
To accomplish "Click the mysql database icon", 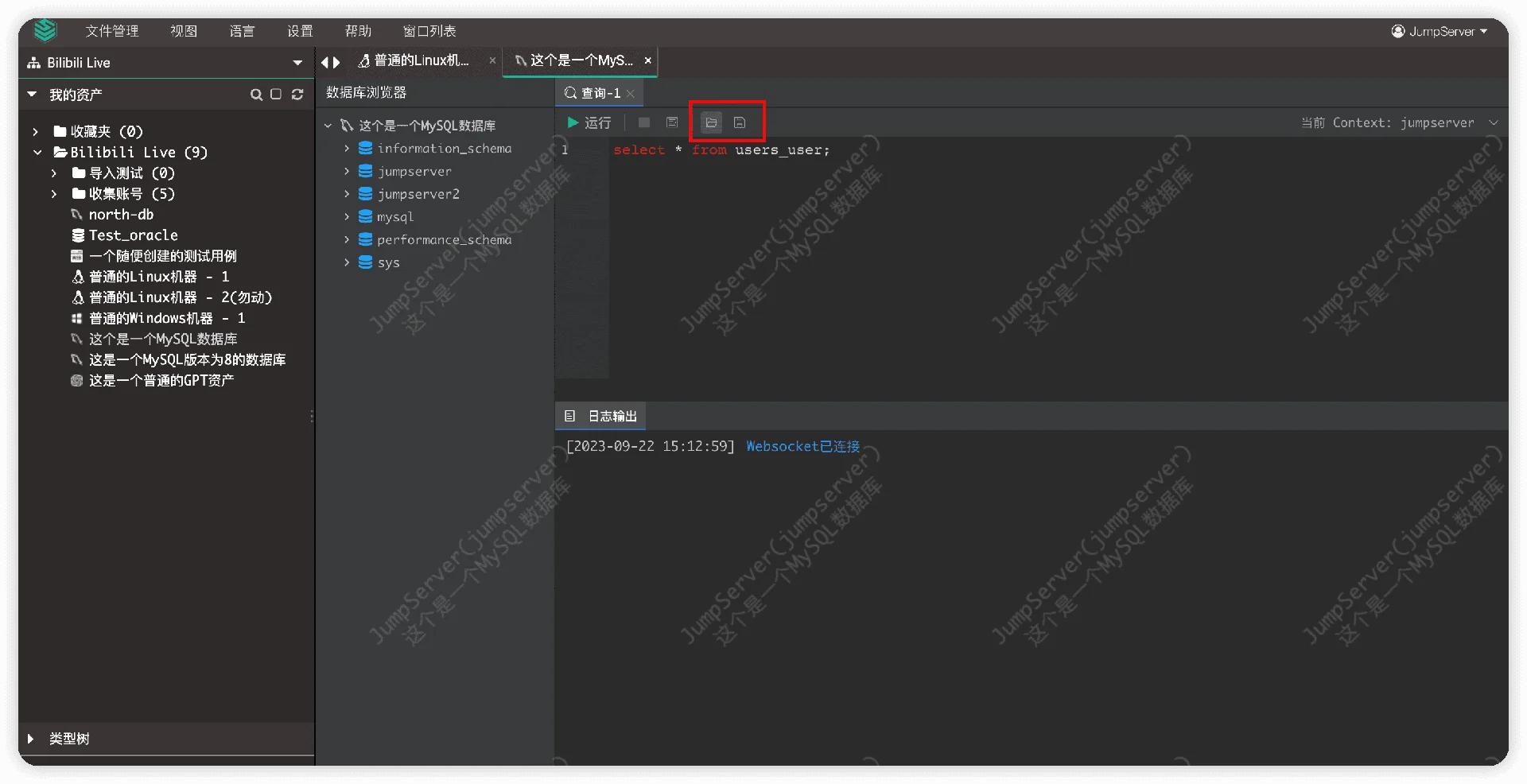I will (x=366, y=216).
